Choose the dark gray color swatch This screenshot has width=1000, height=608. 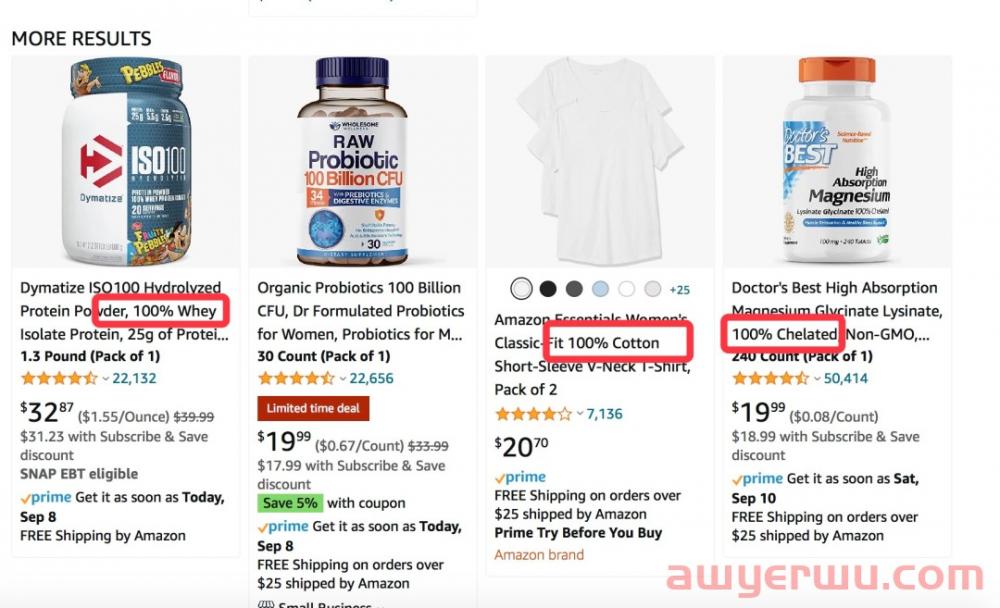(574, 289)
